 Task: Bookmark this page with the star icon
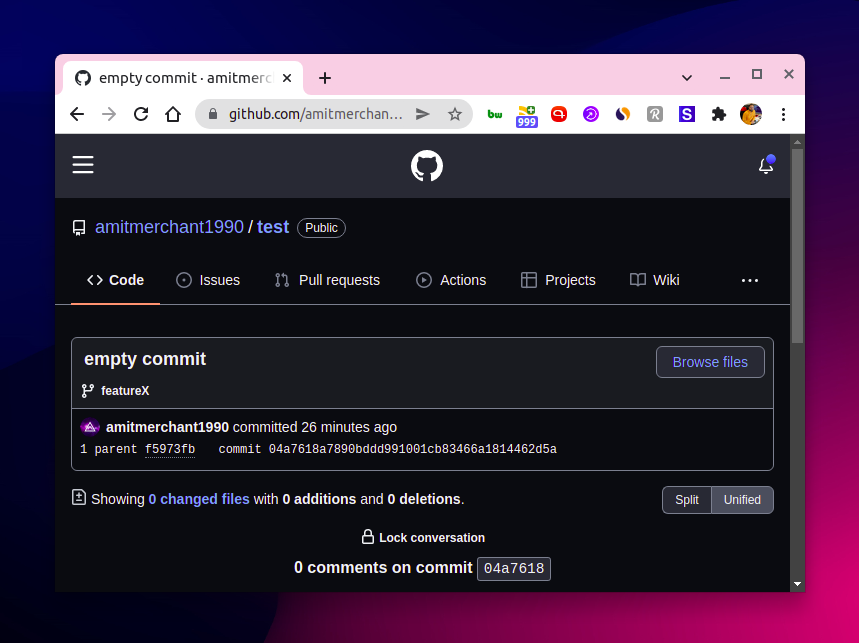(455, 114)
